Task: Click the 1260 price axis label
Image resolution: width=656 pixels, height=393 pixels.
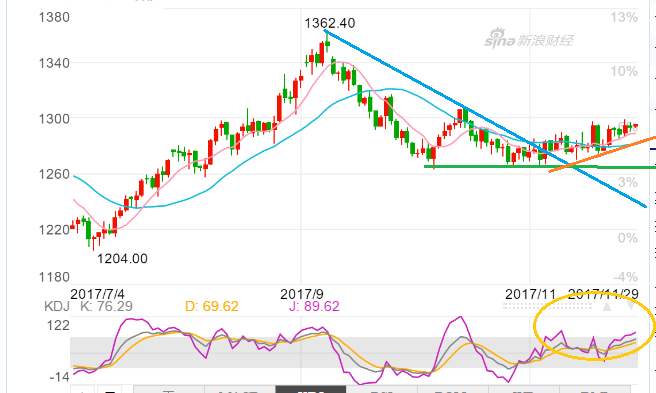Action: tap(54, 174)
